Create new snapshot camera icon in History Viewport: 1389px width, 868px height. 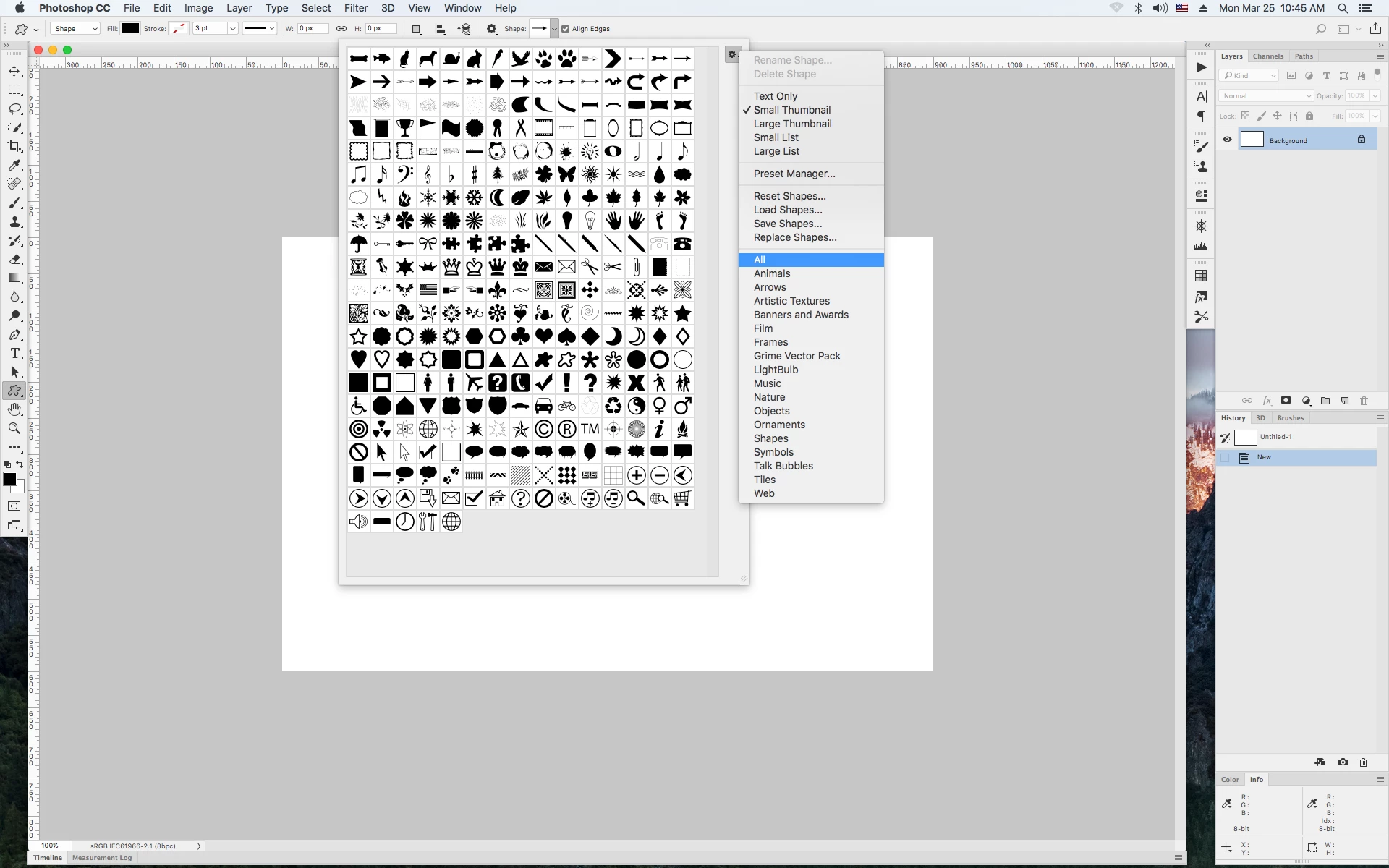point(1343,762)
